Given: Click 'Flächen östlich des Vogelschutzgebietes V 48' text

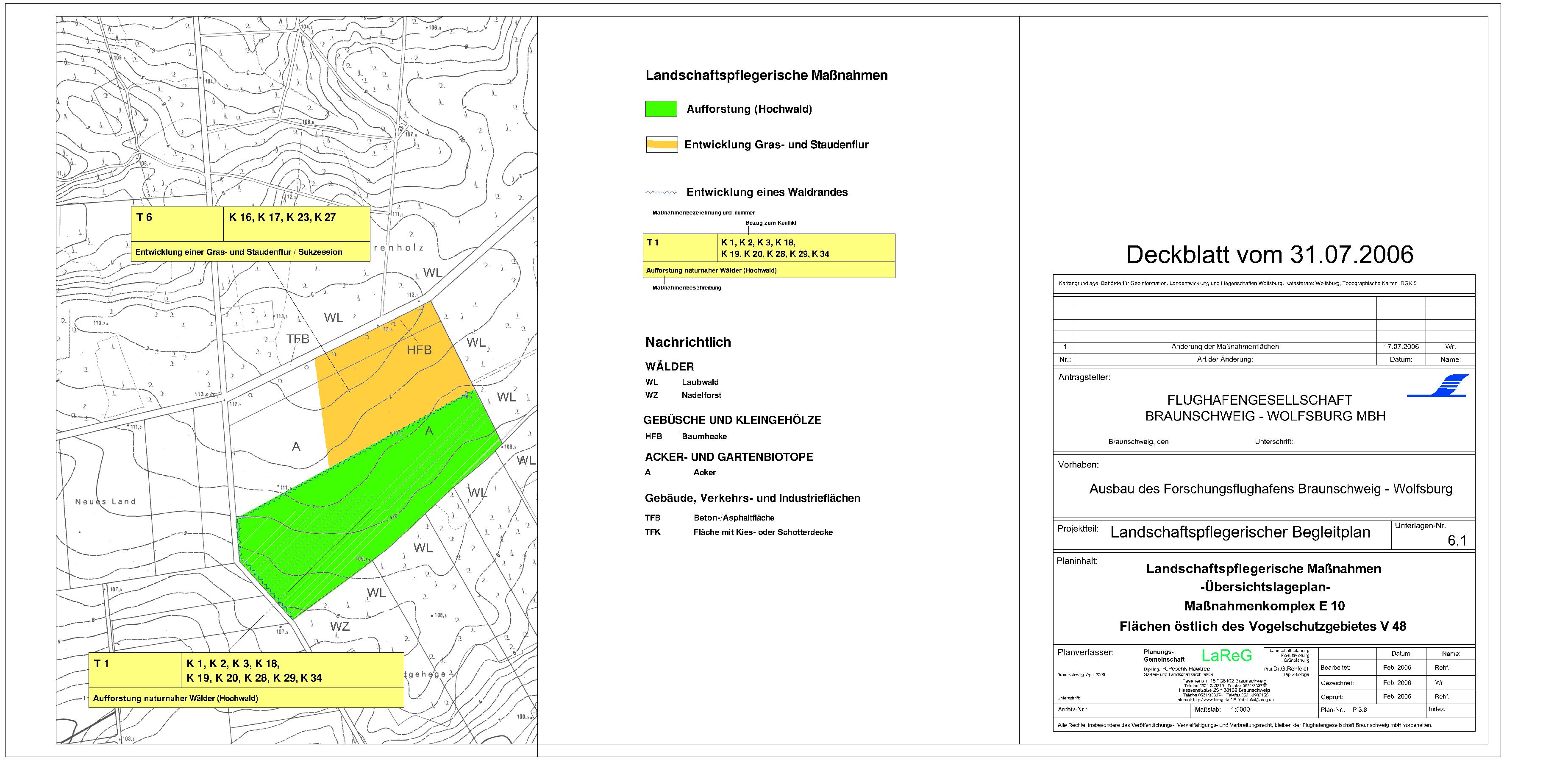Looking at the screenshot, I should click(x=1262, y=627).
